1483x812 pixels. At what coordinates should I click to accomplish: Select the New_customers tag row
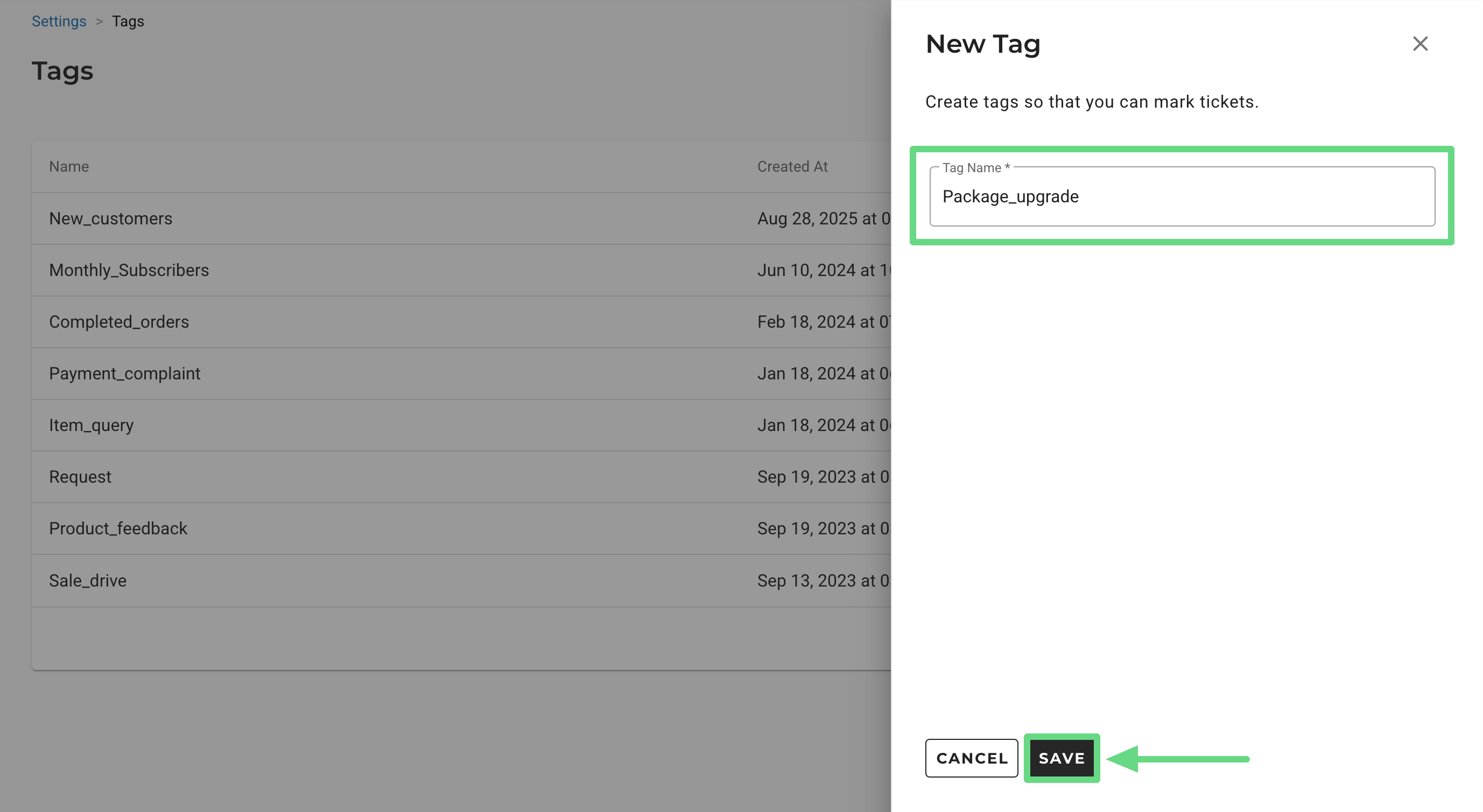(x=110, y=218)
